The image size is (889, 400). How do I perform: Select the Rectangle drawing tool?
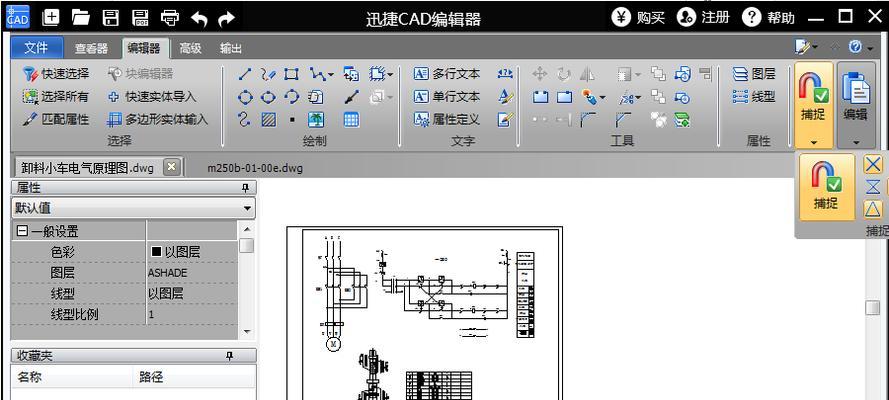click(x=291, y=74)
